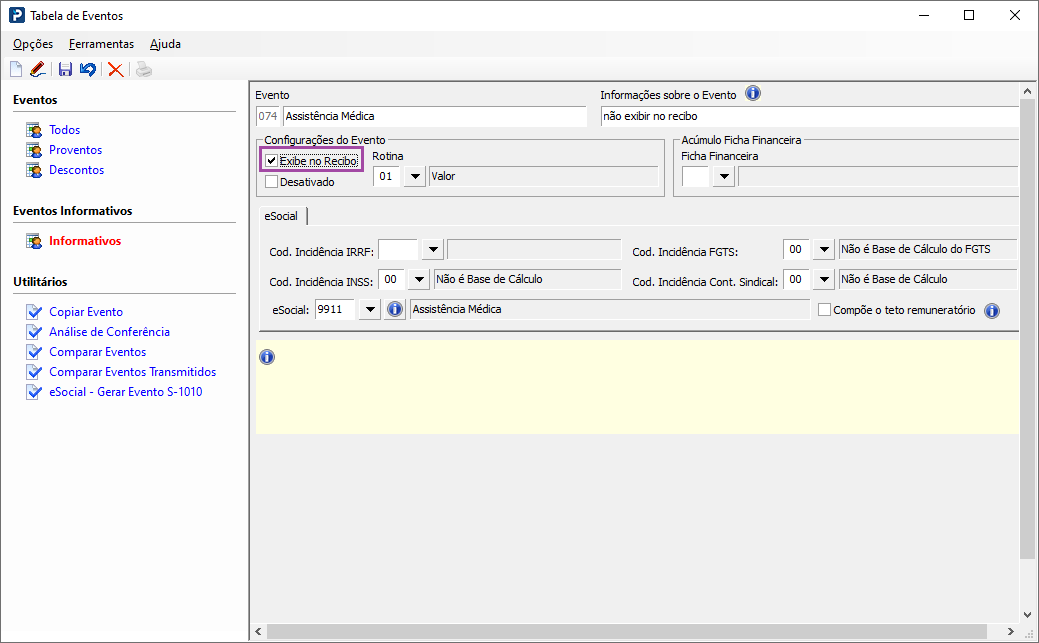Select the eSocial tab
The width and height of the screenshot is (1039, 643).
(281, 216)
